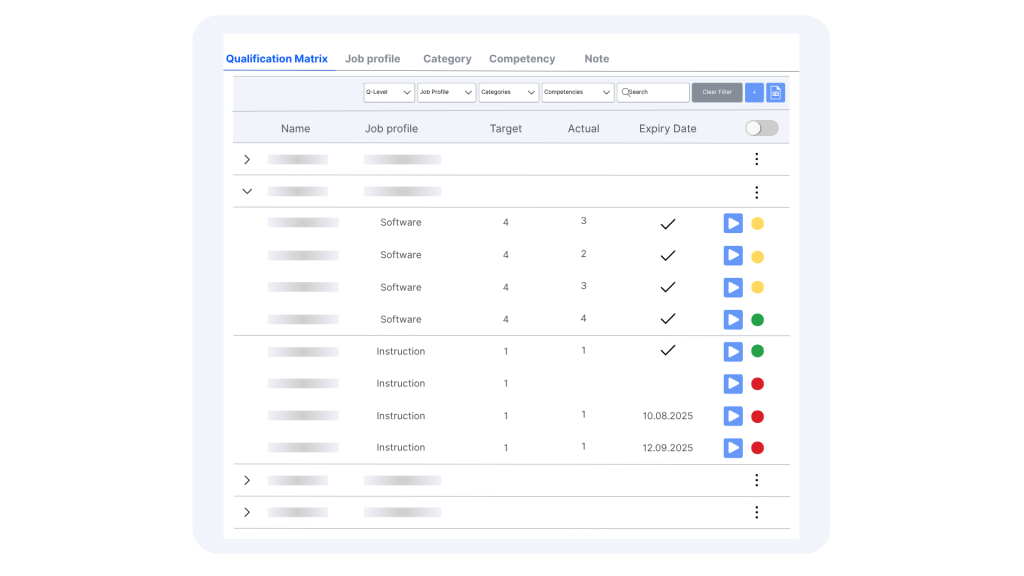Click the Expiry Date column header

[x=667, y=128]
